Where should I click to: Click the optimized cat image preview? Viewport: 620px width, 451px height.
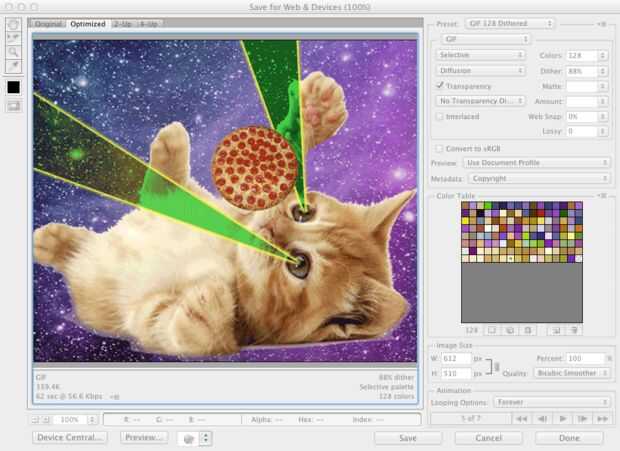[225, 201]
